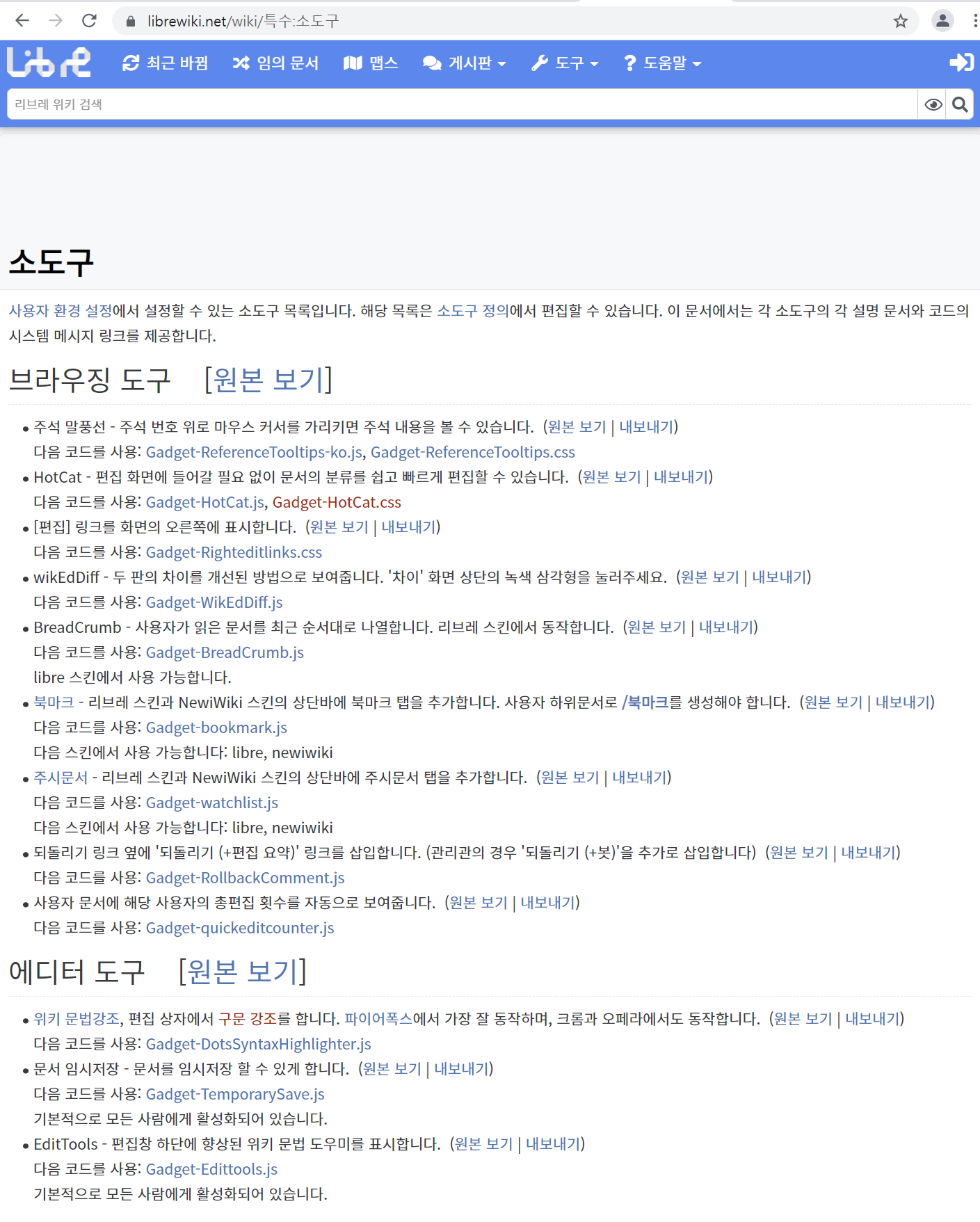The width and height of the screenshot is (980, 1222).
Task: Click bold /북마크 subpage link
Action: click(645, 702)
